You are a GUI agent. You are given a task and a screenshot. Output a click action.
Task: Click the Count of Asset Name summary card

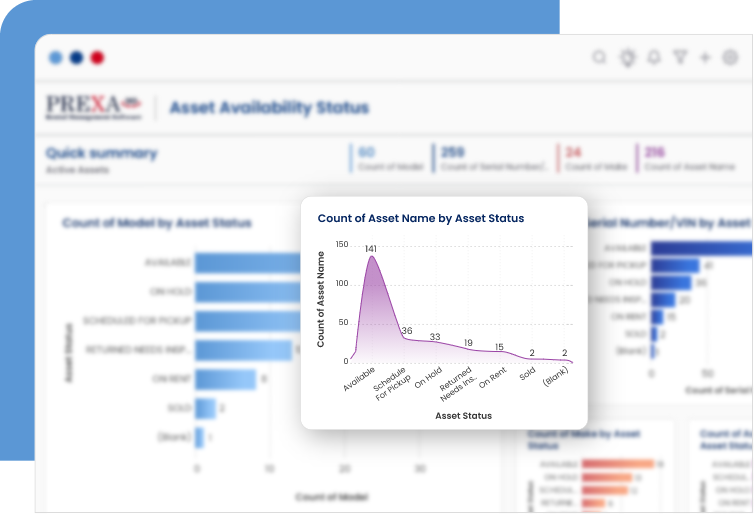tap(690, 159)
